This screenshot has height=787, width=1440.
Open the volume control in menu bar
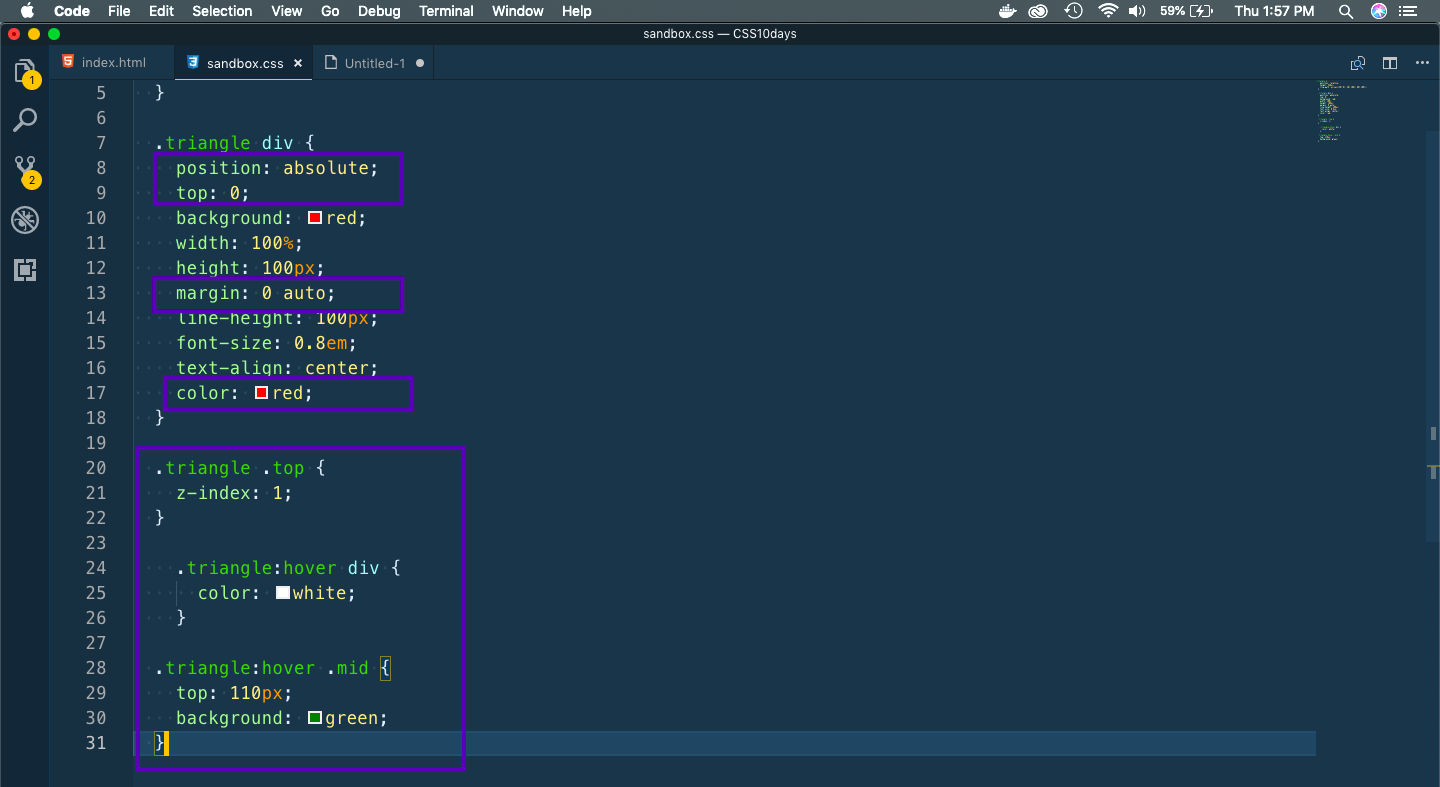(x=1137, y=11)
